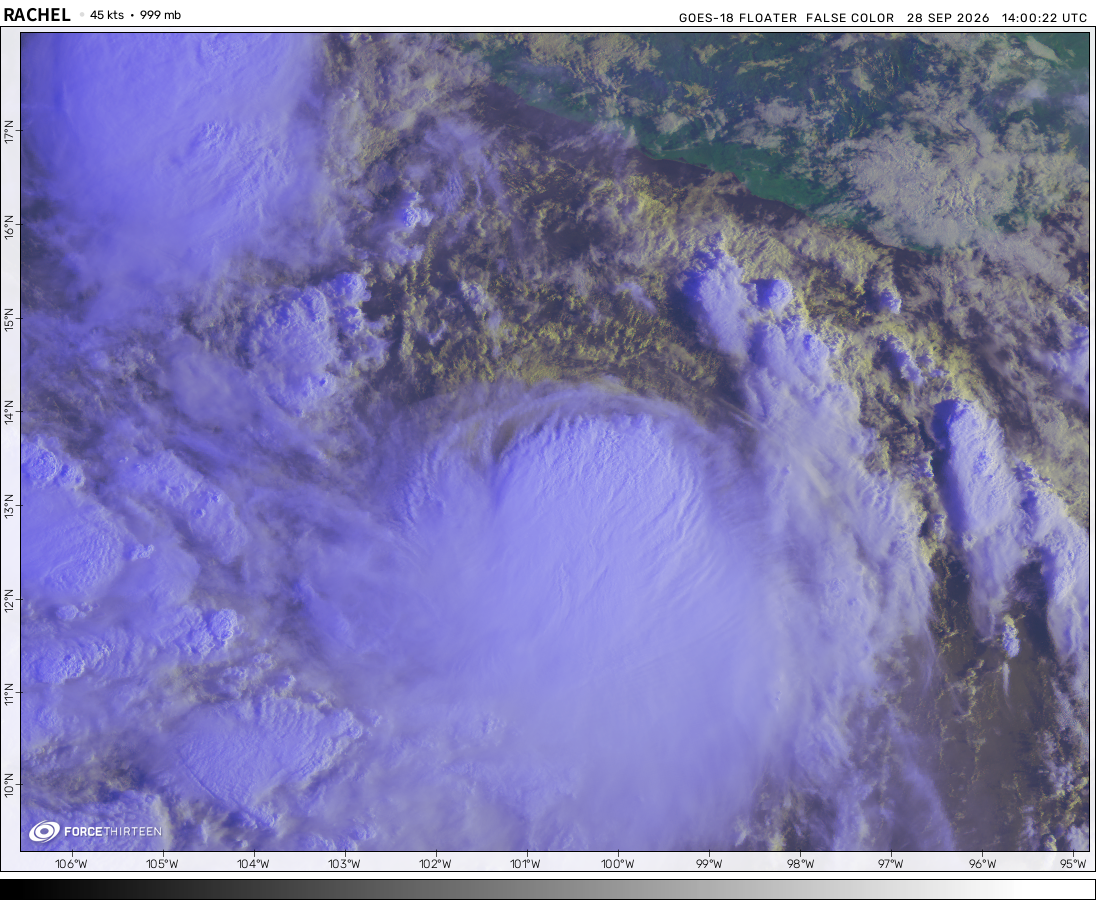Click the 17°N latitude axis label
Viewport: 1096px width, 900px height.
[9, 131]
